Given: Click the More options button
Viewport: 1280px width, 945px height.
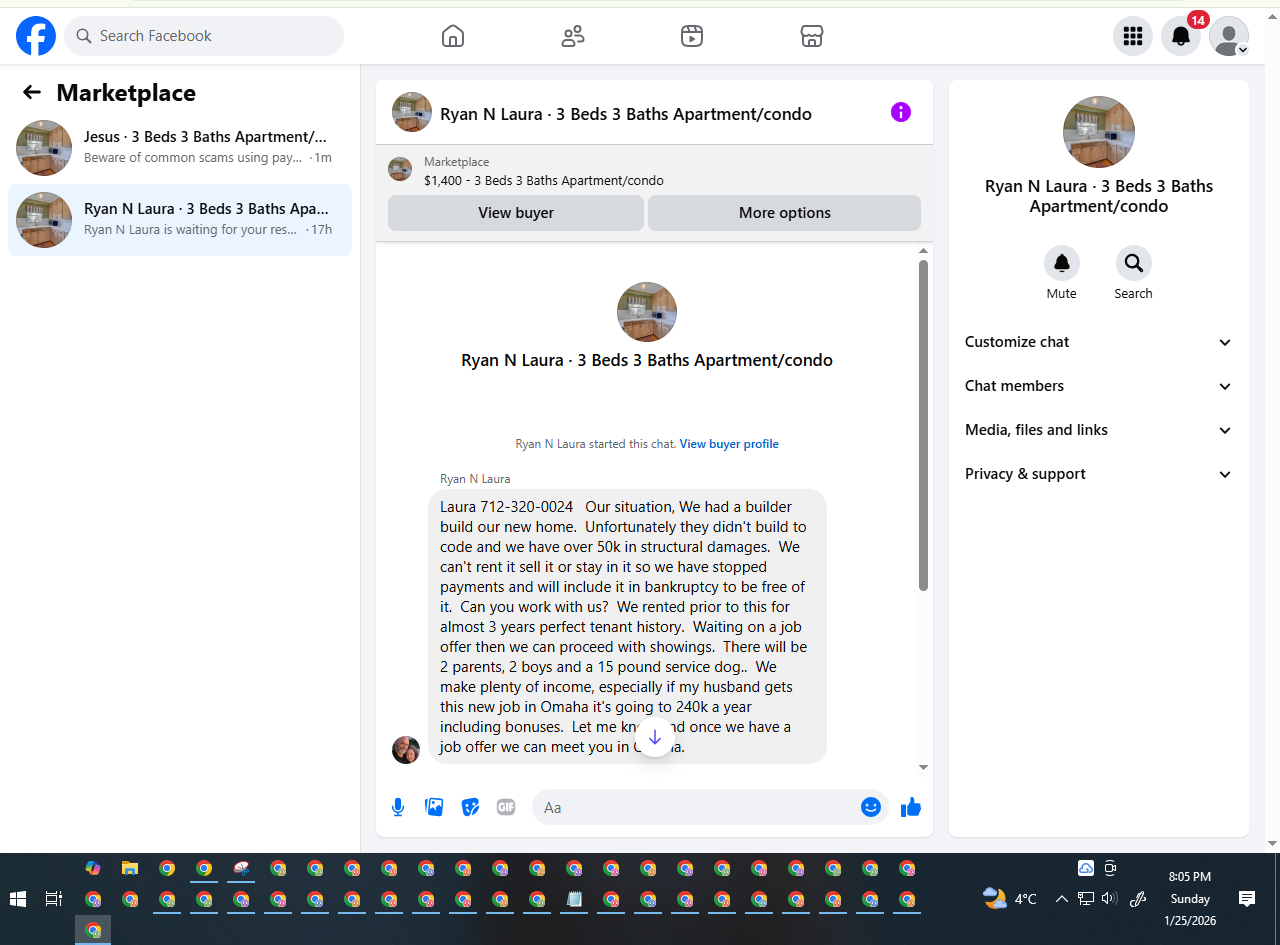Looking at the screenshot, I should pos(784,213).
